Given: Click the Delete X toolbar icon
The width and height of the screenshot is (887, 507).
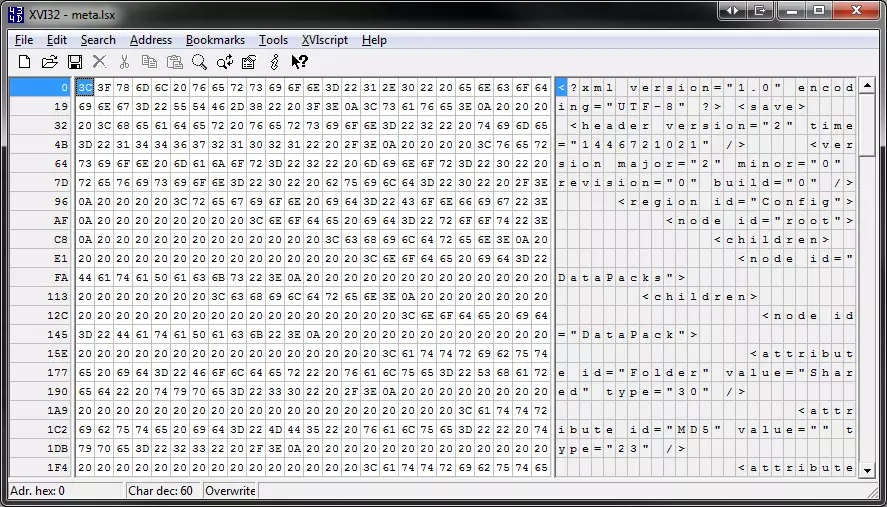Looking at the screenshot, I should 100,62.
